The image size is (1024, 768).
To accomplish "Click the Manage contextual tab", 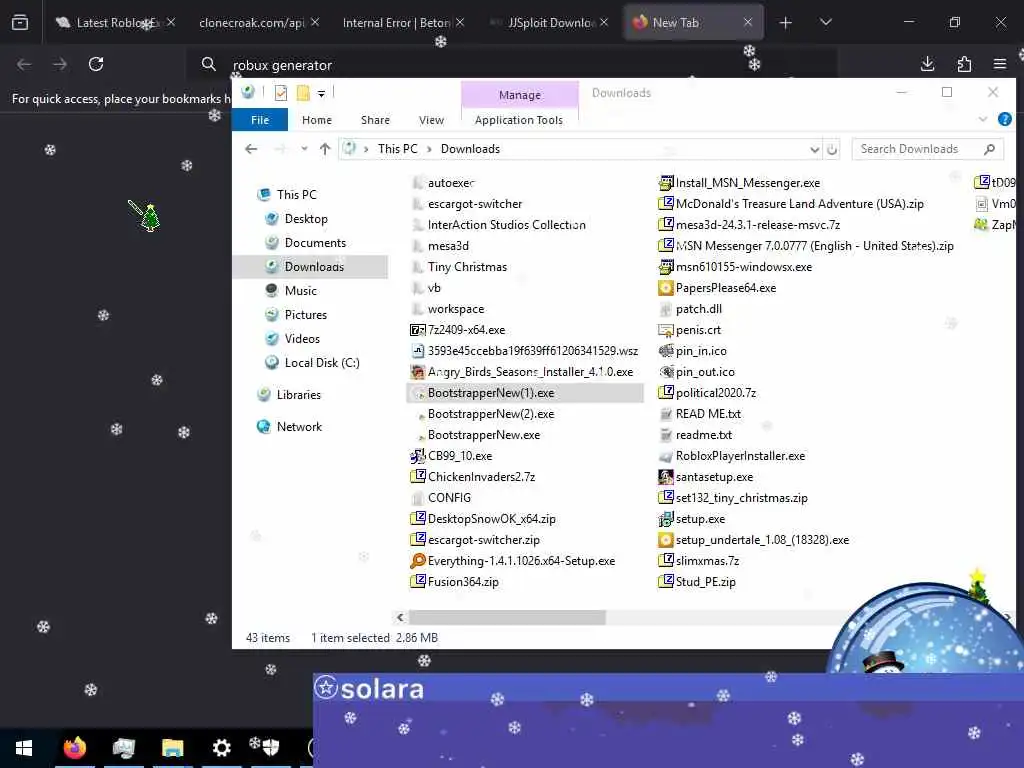I will click(x=520, y=95).
